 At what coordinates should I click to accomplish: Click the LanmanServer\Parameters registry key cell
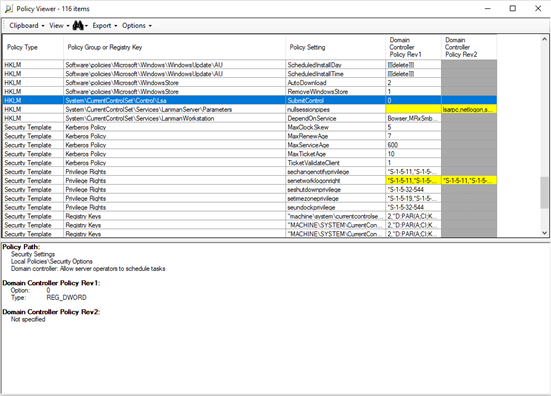point(175,109)
